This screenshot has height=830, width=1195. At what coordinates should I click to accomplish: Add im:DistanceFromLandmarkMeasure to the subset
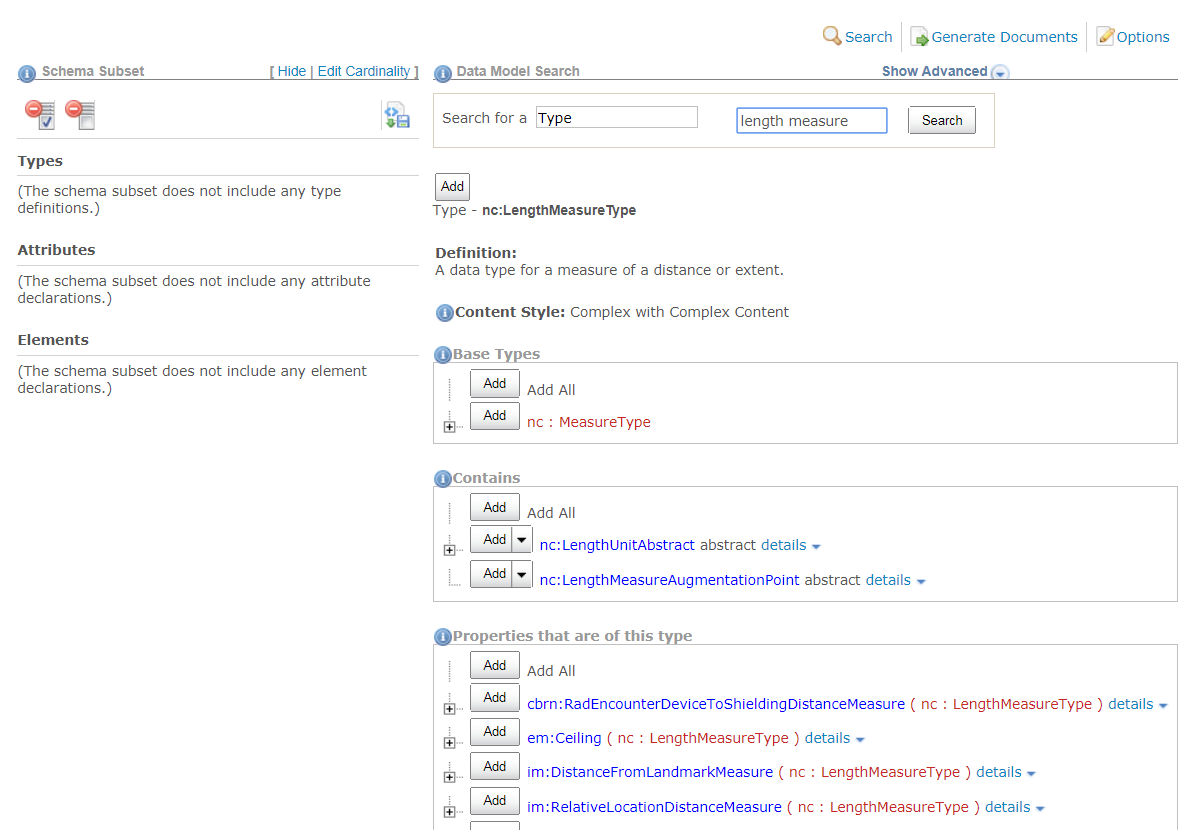(494, 767)
